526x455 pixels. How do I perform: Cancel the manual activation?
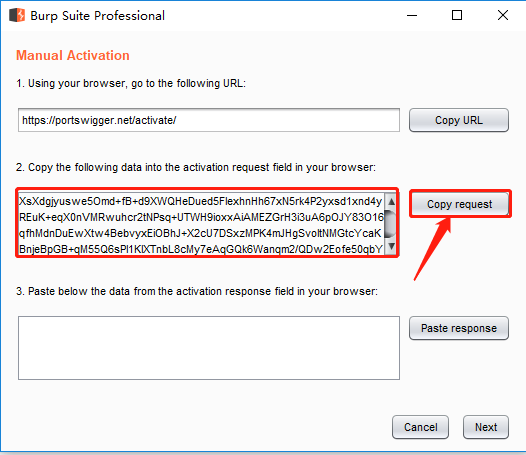[420, 427]
